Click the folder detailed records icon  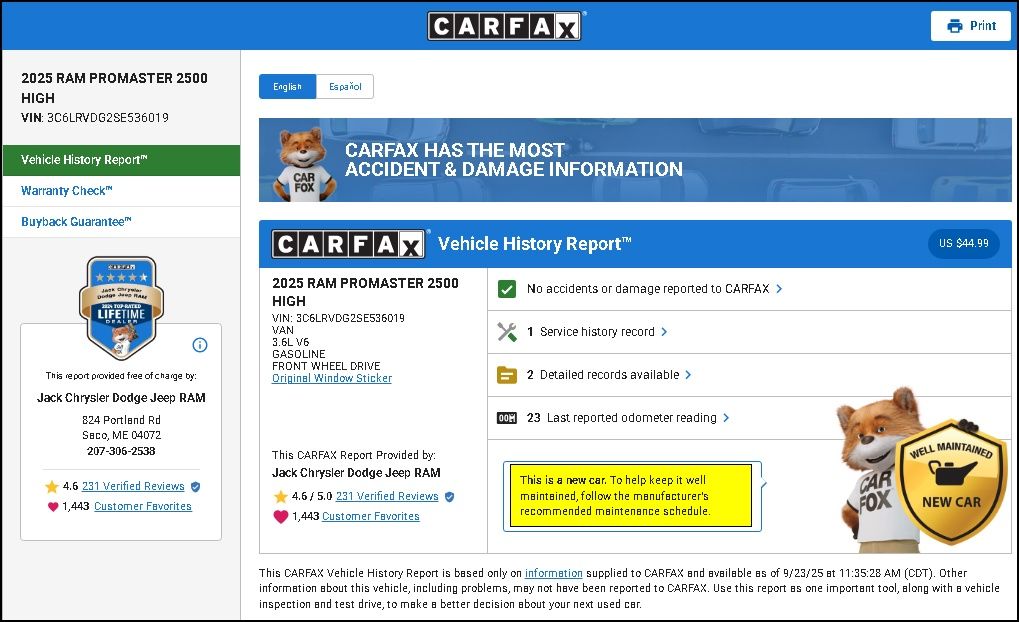click(x=507, y=375)
